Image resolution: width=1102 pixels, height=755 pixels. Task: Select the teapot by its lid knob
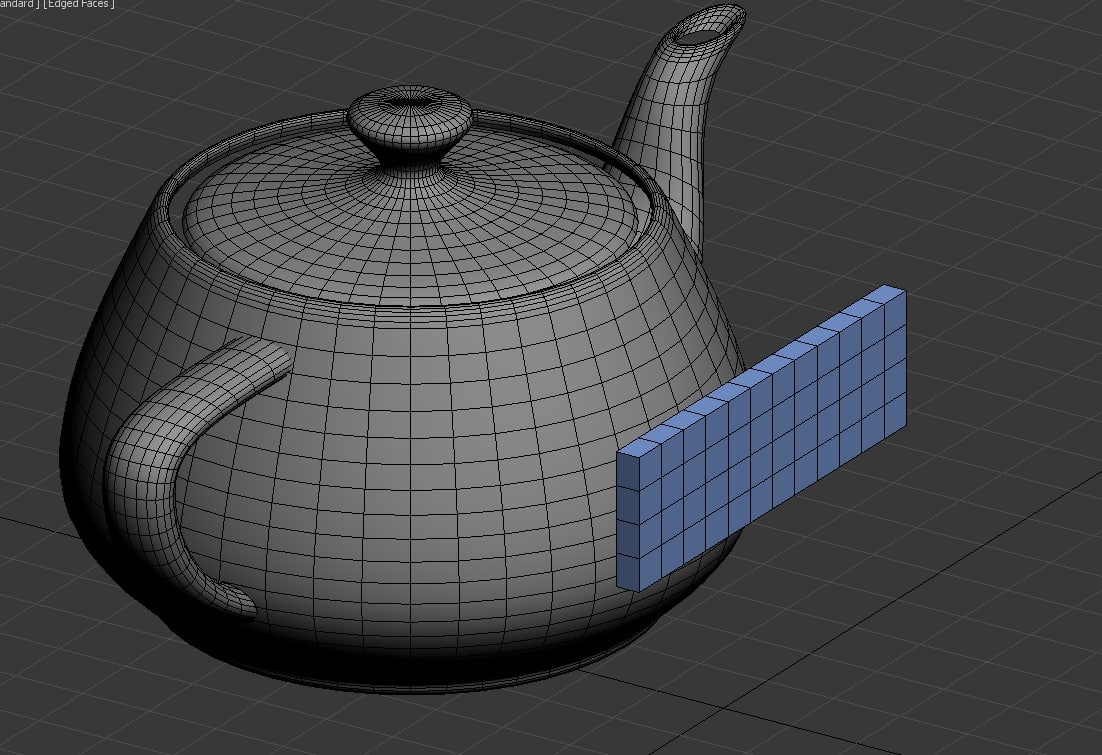[410, 127]
